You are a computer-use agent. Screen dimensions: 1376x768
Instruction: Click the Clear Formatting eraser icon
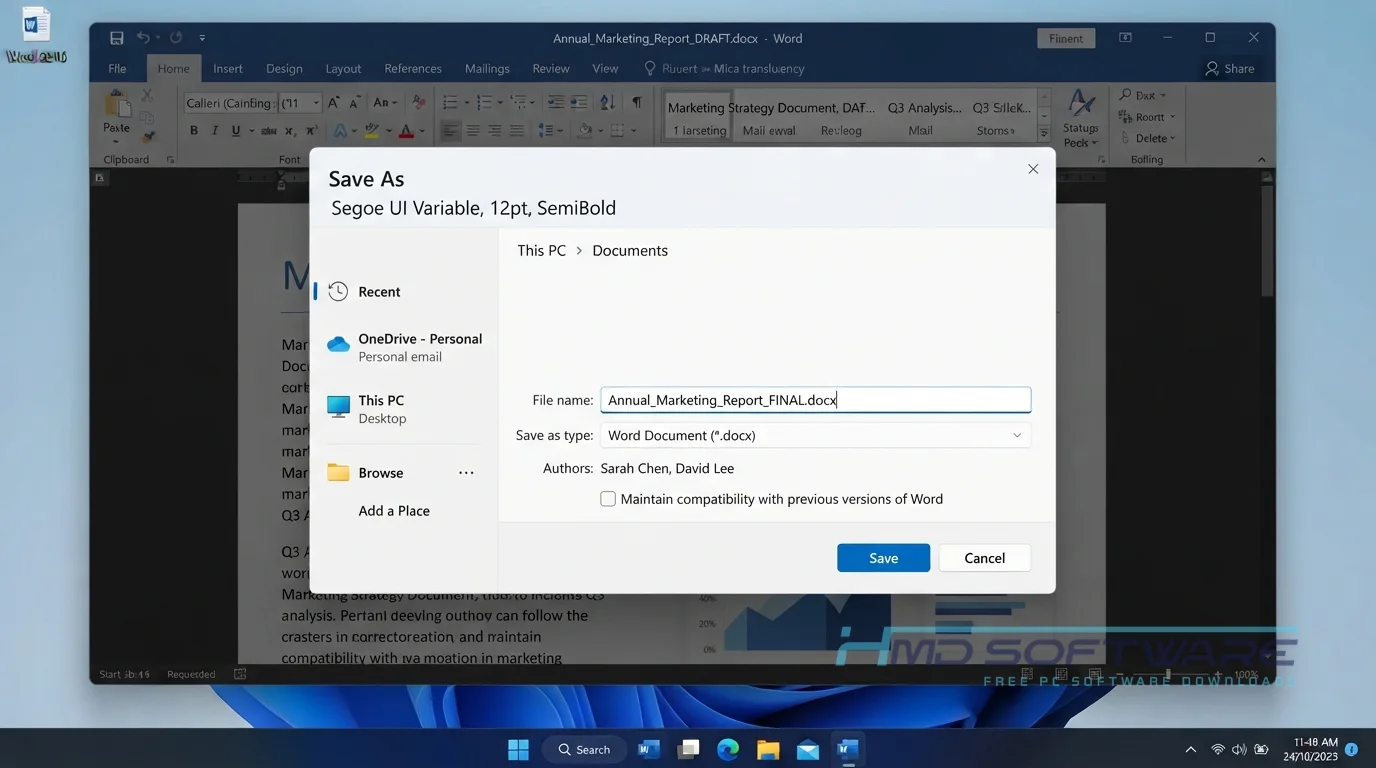click(x=419, y=103)
